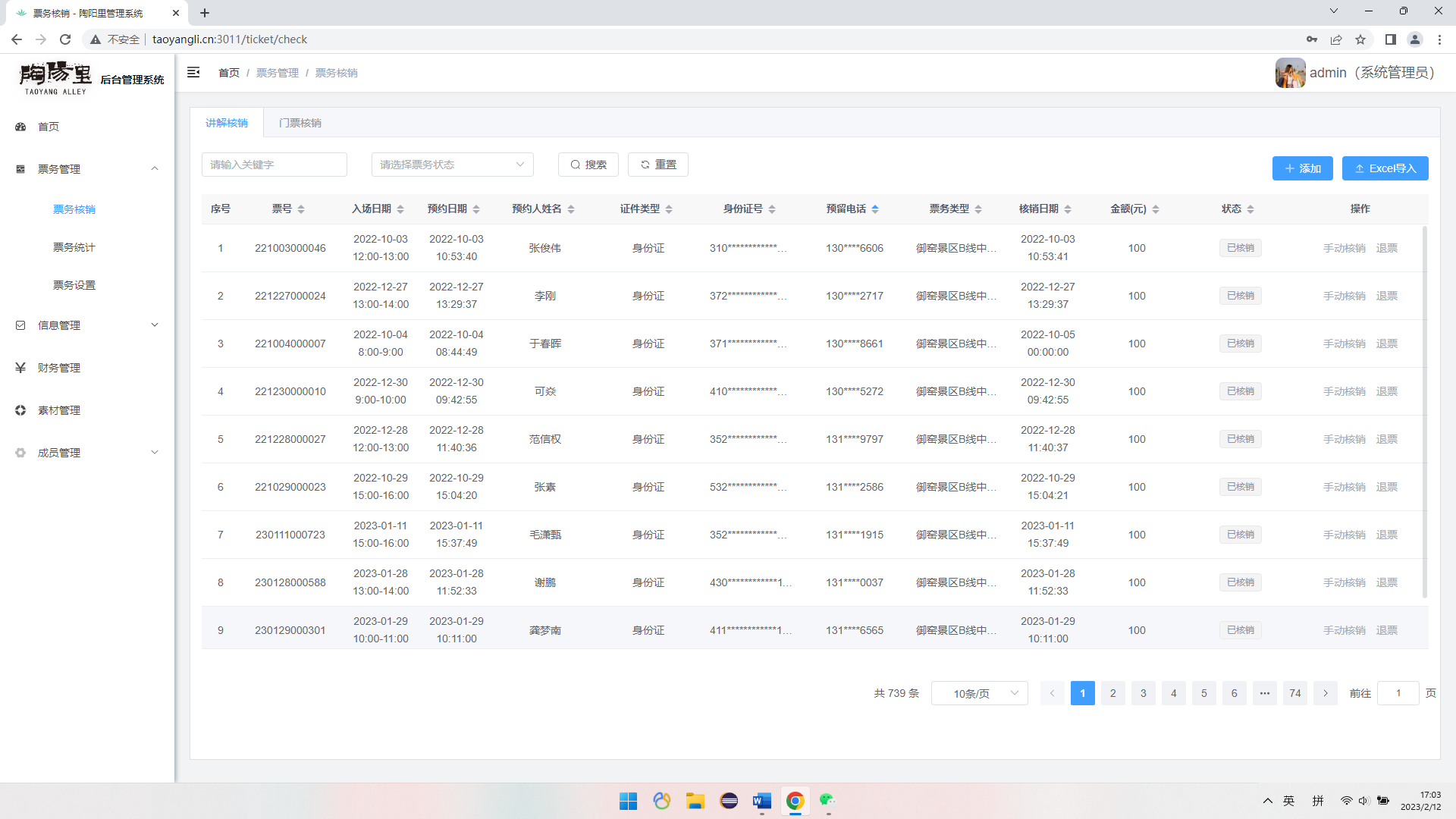The width and height of the screenshot is (1456, 819).
Task: Click the admin avatar picture
Action: 1289,73
